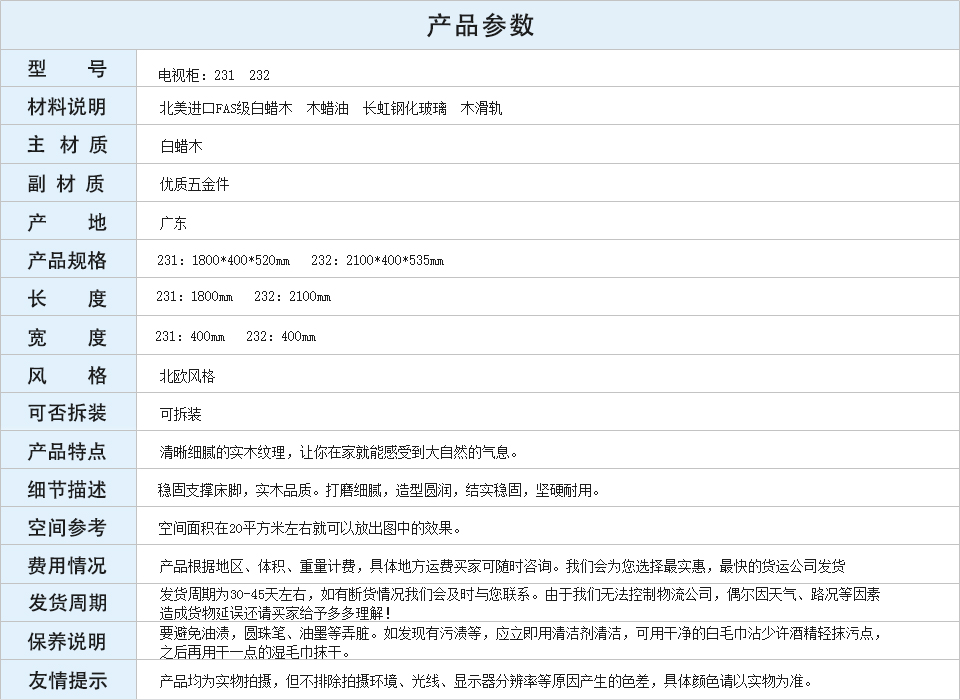Select the 可否拆装 label cell
The width and height of the screenshot is (960, 700).
coord(67,413)
